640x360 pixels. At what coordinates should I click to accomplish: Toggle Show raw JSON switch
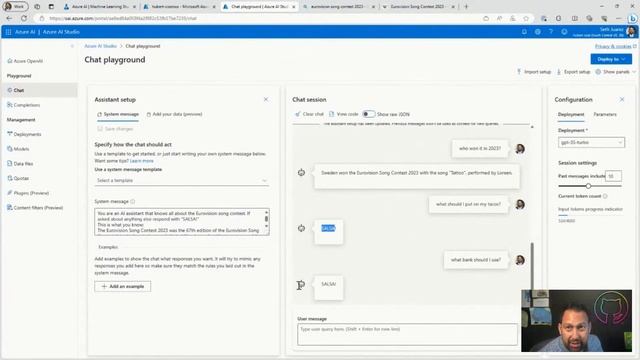[x=369, y=114]
